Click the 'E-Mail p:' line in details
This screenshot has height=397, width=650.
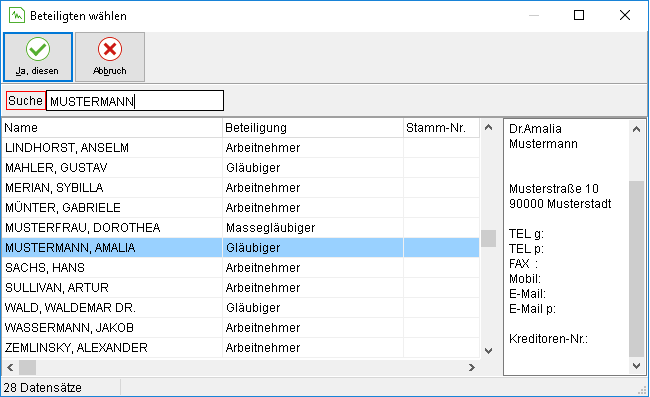pos(532,309)
